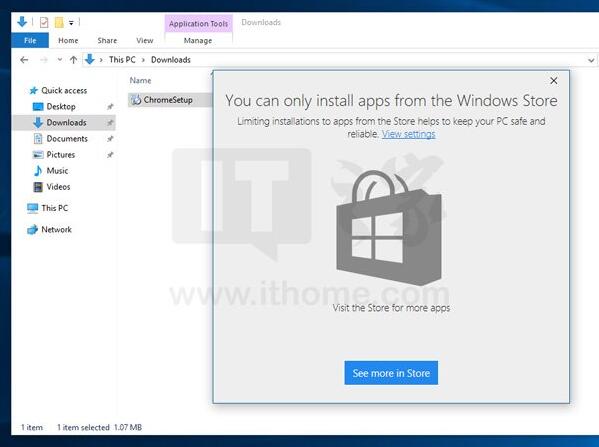Screen dimensions: 599x447
Task: Click the pin icon beside Documents
Action: [110, 139]
